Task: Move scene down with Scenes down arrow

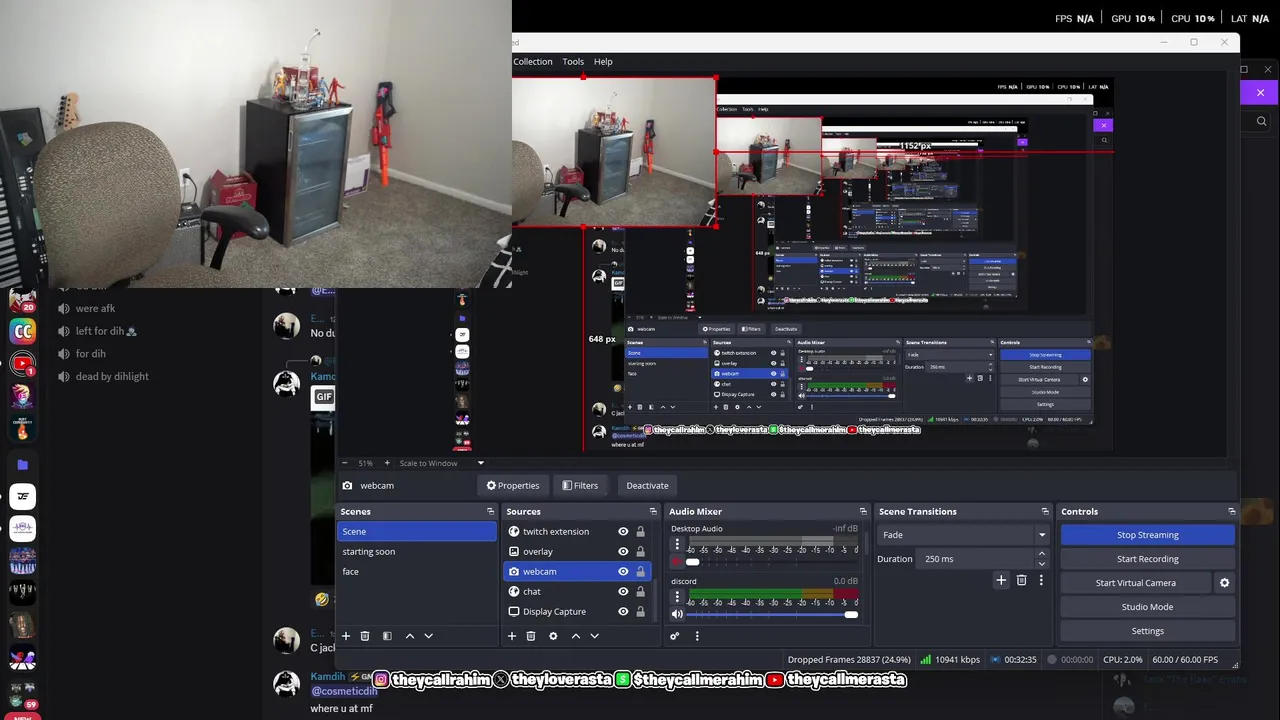Action: (429, 636)
